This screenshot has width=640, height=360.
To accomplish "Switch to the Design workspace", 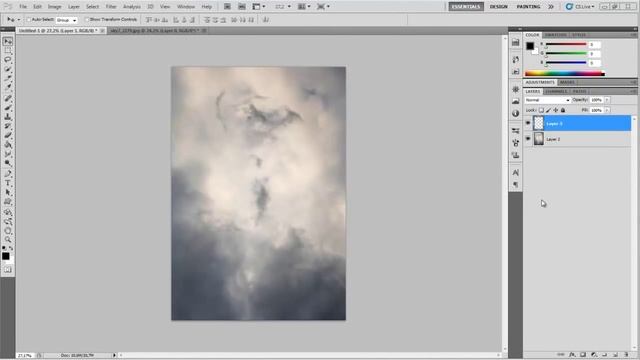I will [x=498, y=7].
